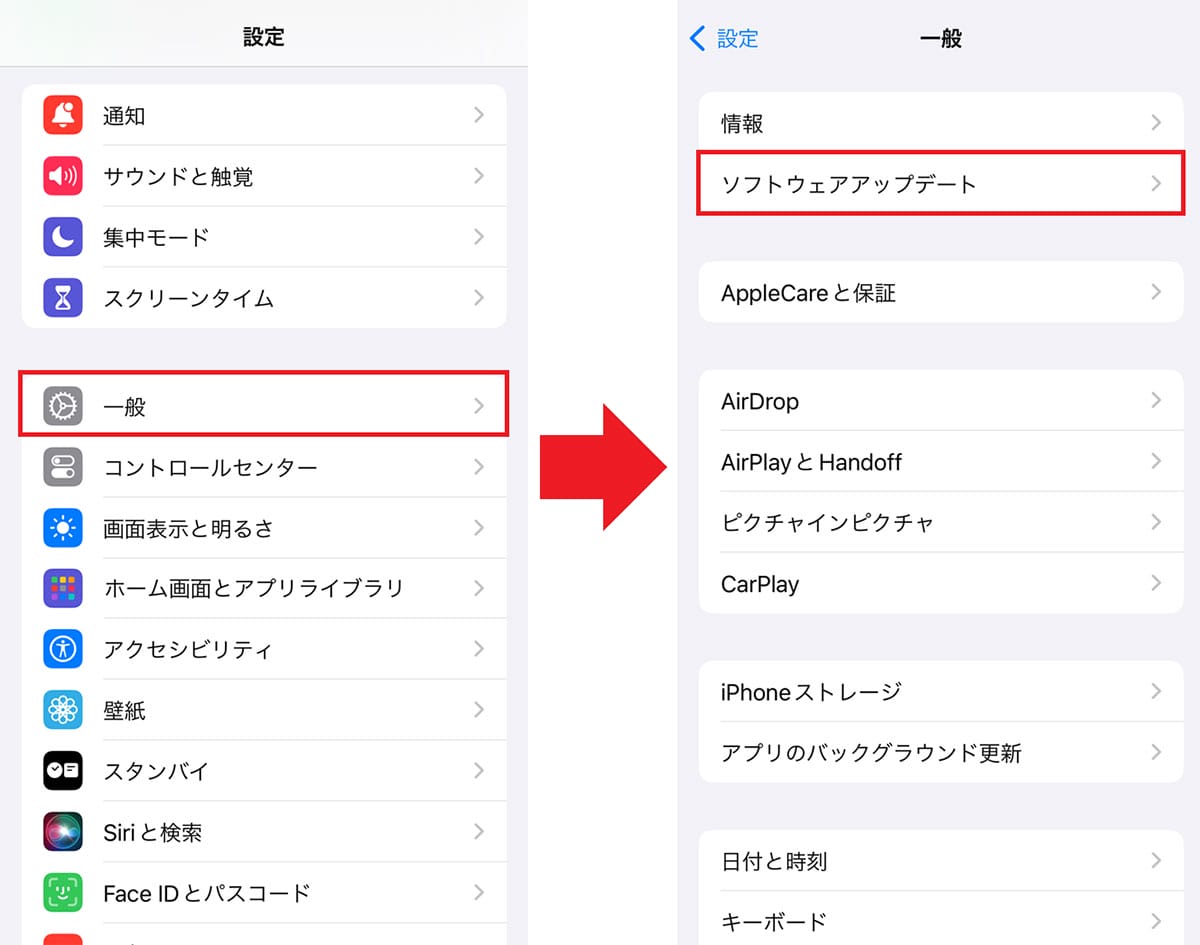Tap the General gear icon

(x=63, y=406)
